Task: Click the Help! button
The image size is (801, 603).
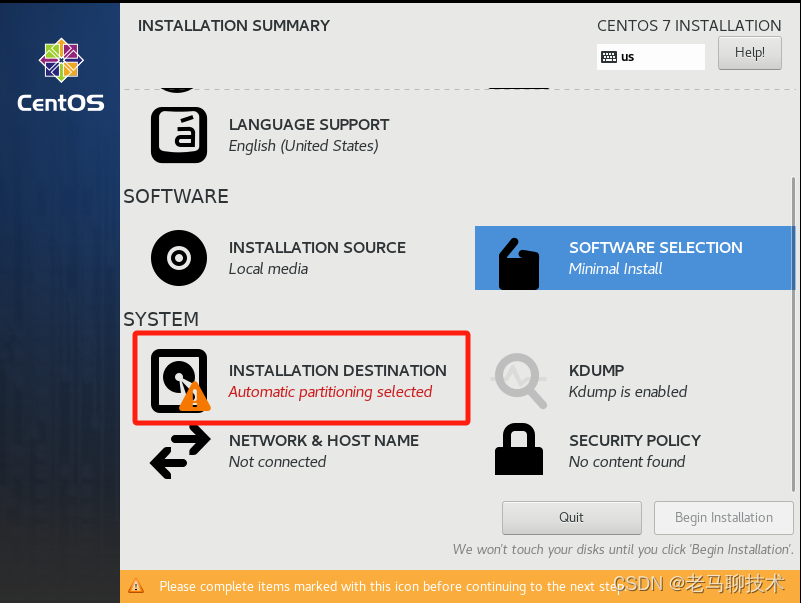Action: tap(749, 53)
